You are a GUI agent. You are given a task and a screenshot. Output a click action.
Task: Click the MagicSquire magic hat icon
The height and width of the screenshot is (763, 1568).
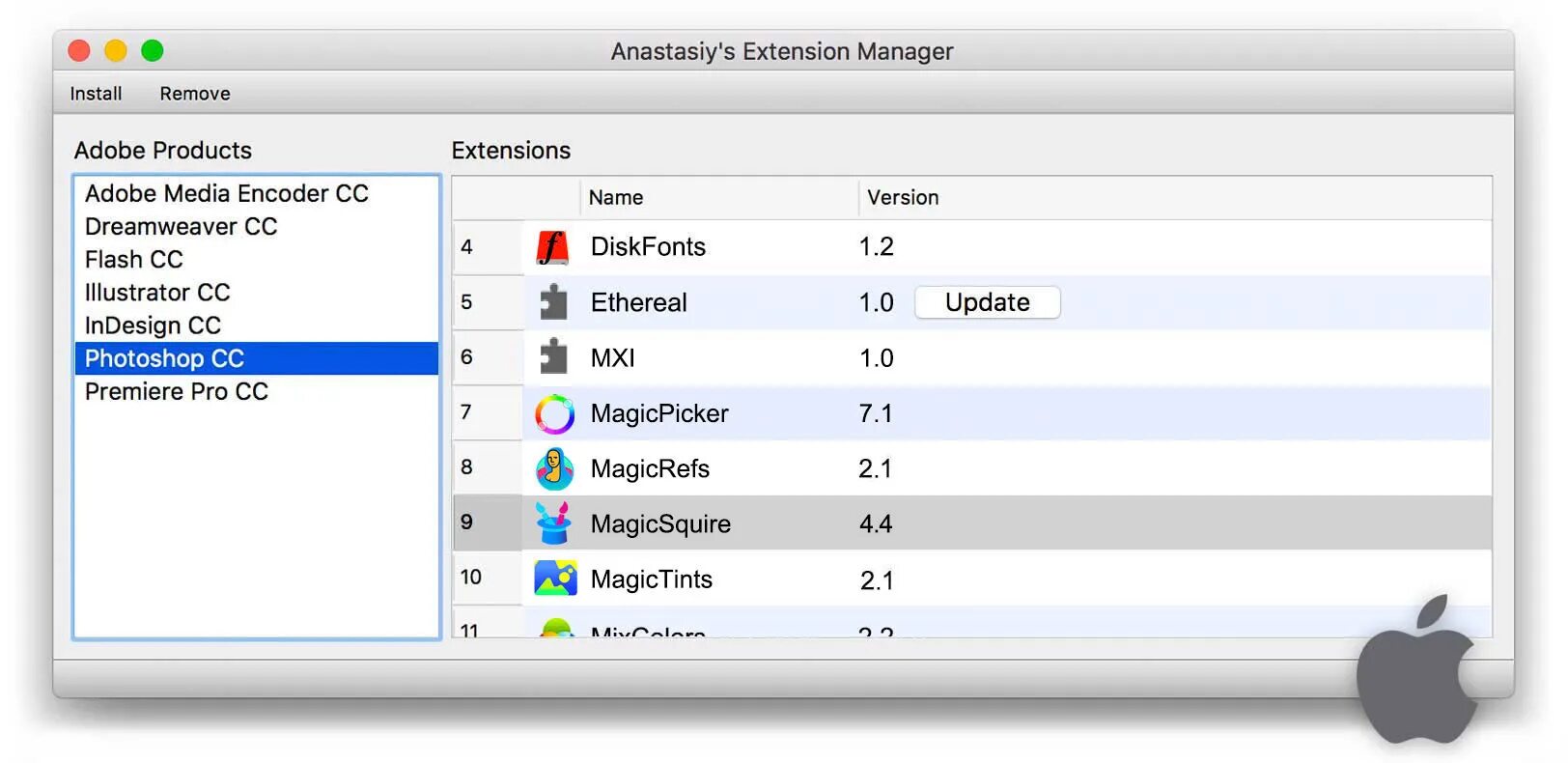[x=554, y=523]
